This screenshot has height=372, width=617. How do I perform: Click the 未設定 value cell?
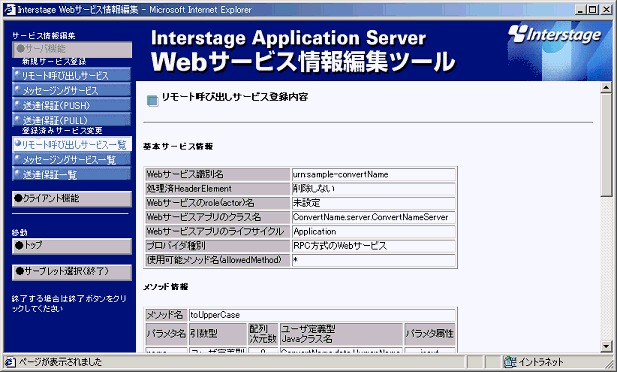click(373, 203)
